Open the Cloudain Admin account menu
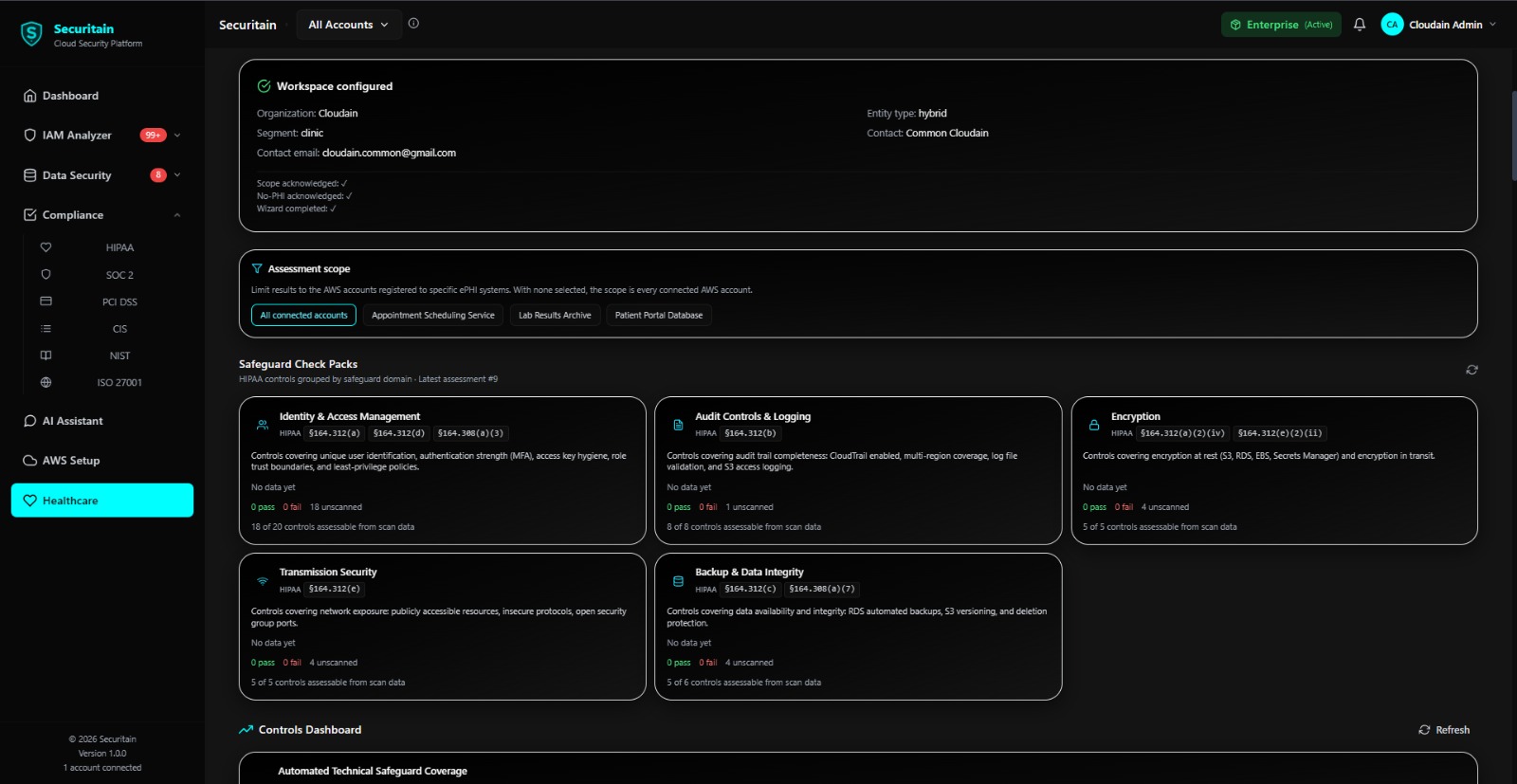This screenshot has height=784, width=1517. tap(1438, 25)
